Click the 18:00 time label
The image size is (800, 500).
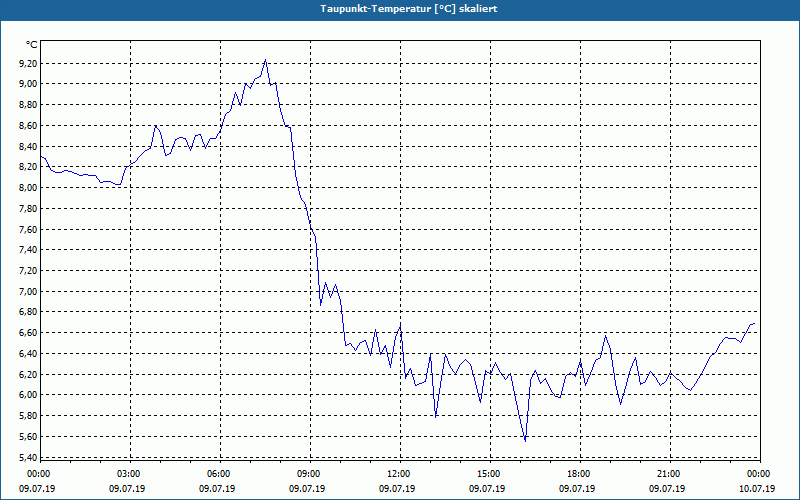coord(580,474)
